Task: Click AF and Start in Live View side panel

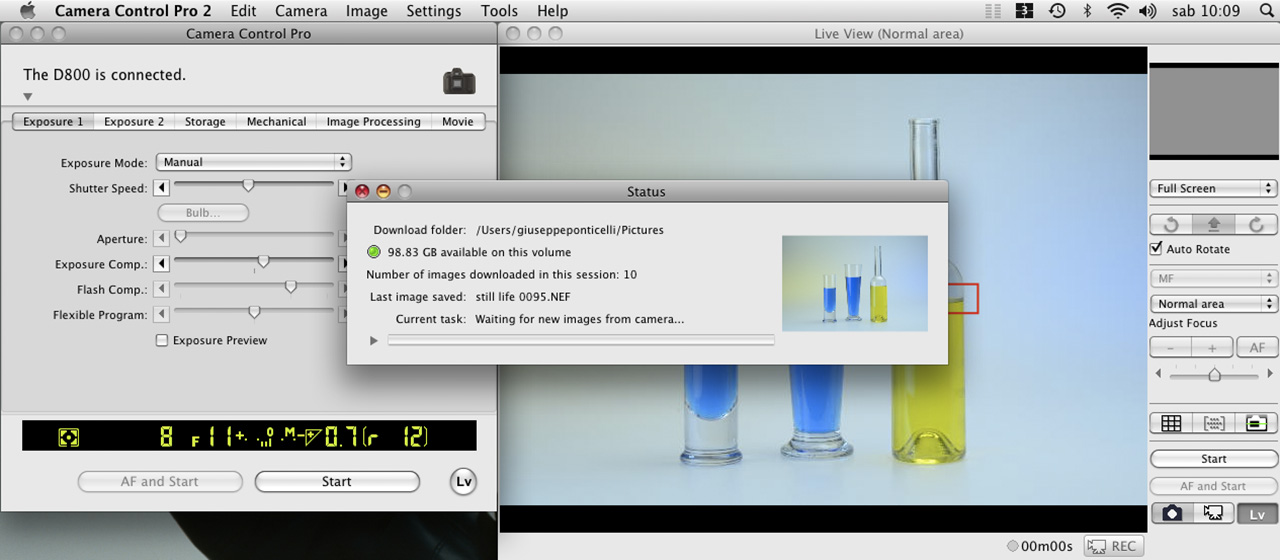Action: 1214,486
